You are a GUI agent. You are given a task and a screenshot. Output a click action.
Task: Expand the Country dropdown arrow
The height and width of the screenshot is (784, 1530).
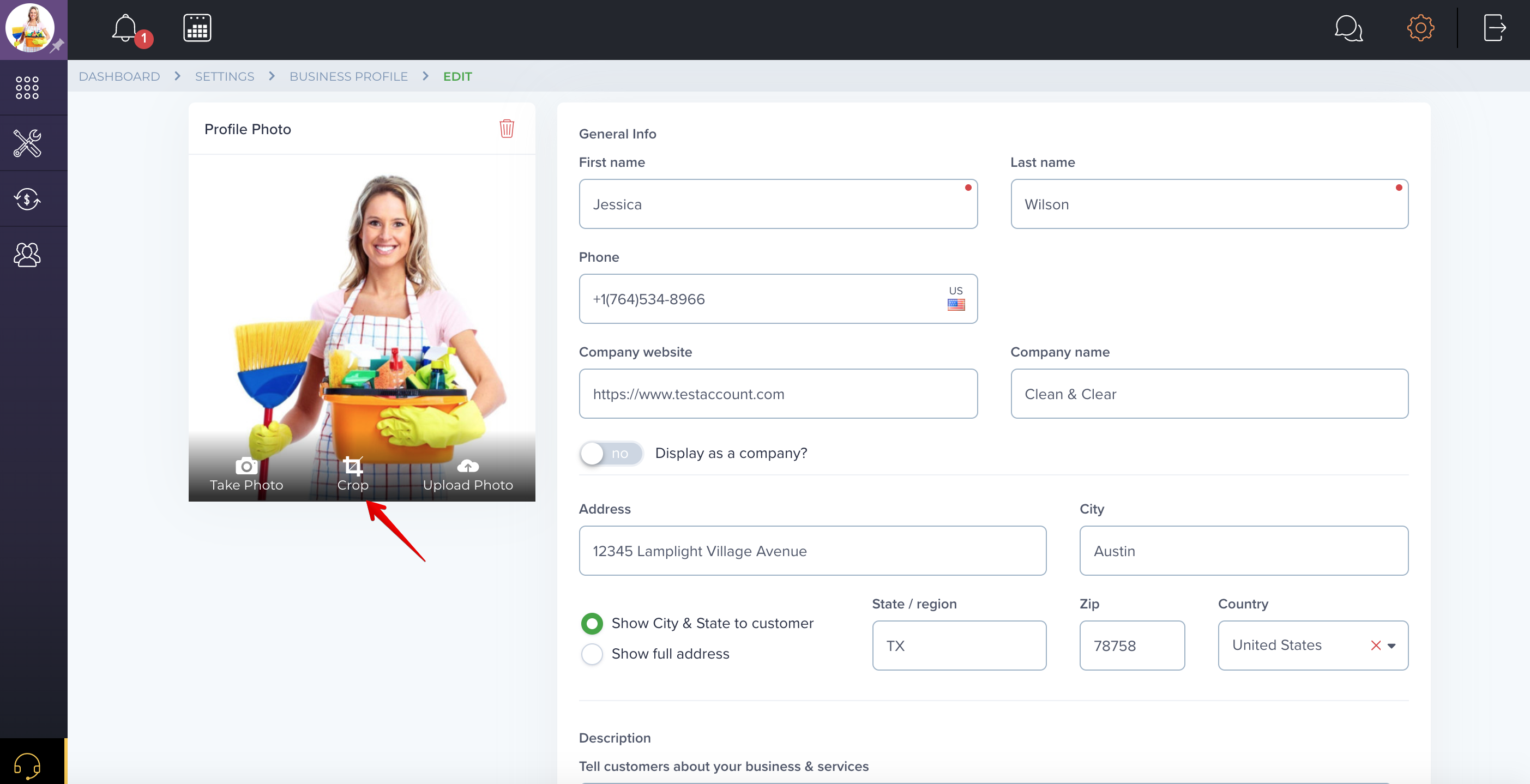(1392, 646)
